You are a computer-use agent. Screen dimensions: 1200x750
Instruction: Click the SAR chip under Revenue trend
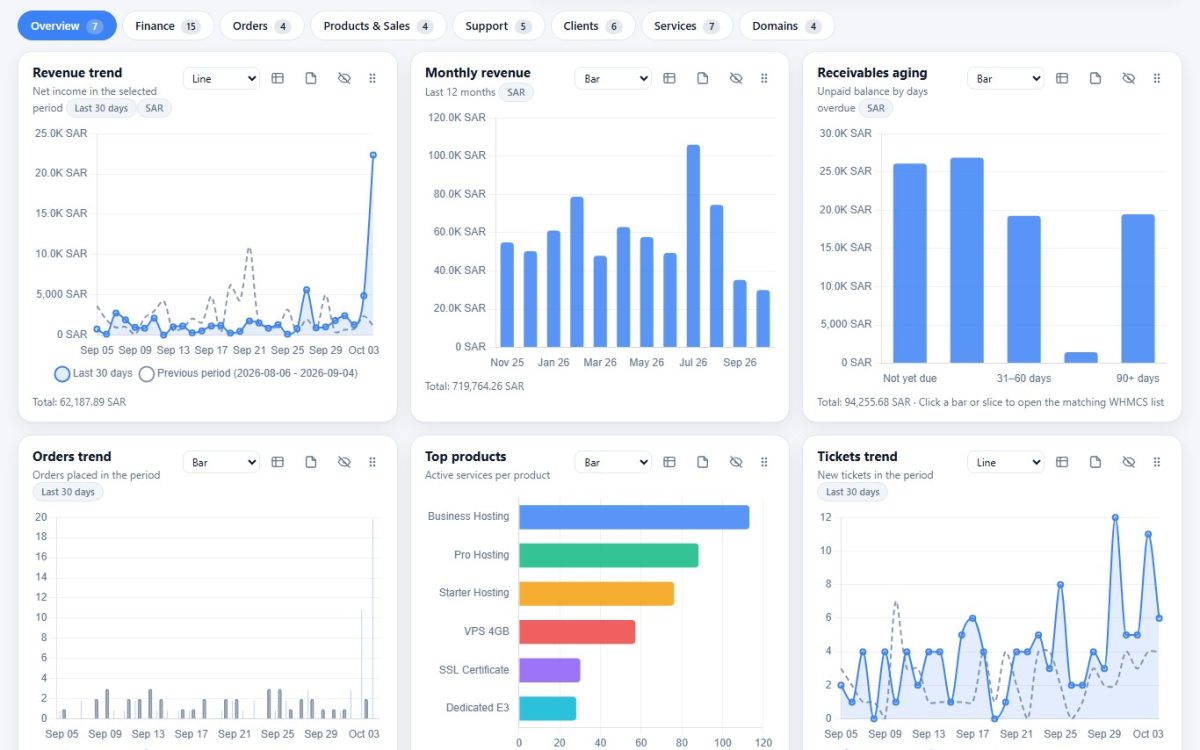coord(154,108)
